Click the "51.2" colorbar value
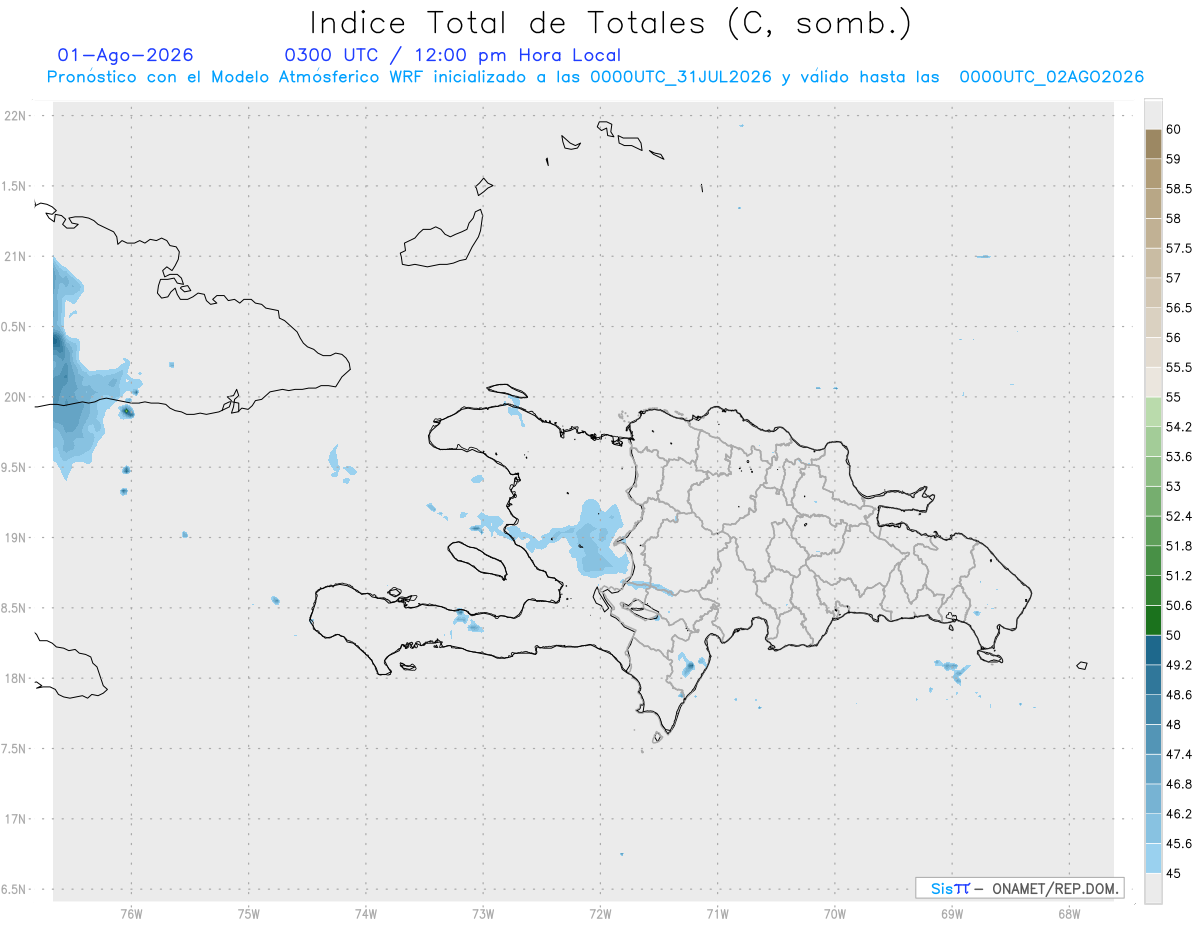Screen dimensions: 1200x927 (x=1178, y=576)
